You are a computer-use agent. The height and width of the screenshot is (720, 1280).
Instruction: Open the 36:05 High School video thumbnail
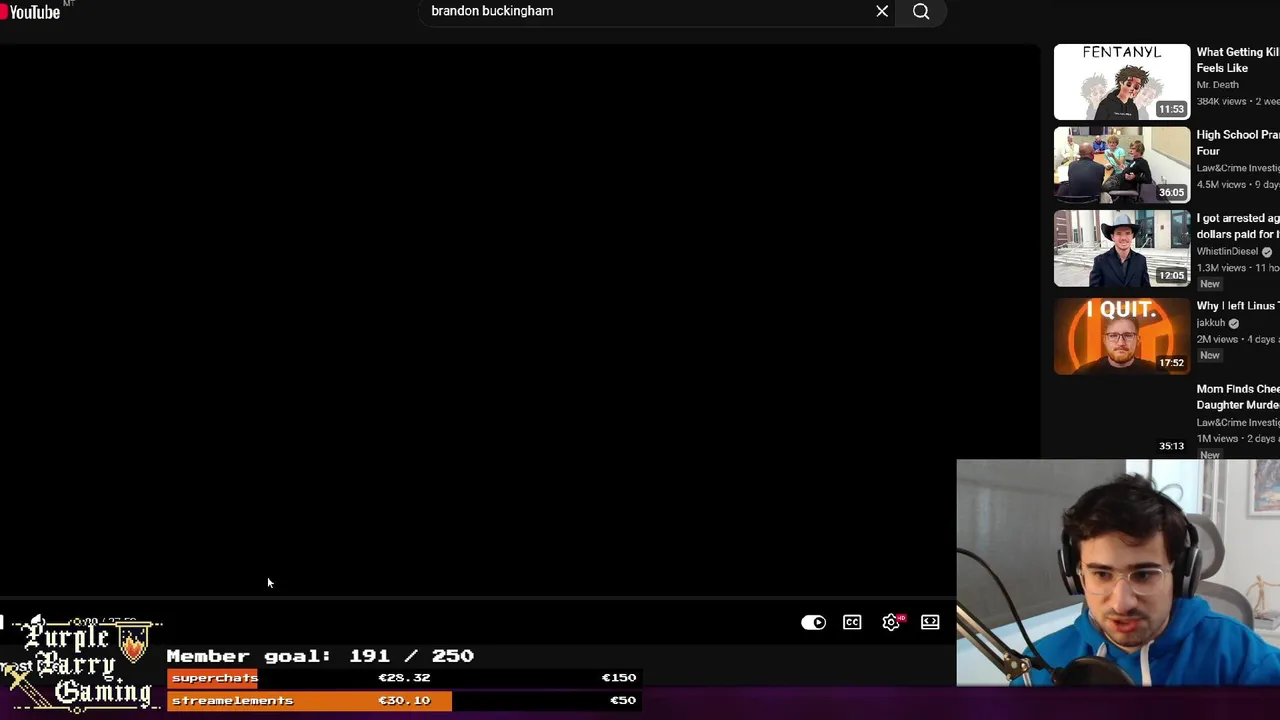(1122, 165)
